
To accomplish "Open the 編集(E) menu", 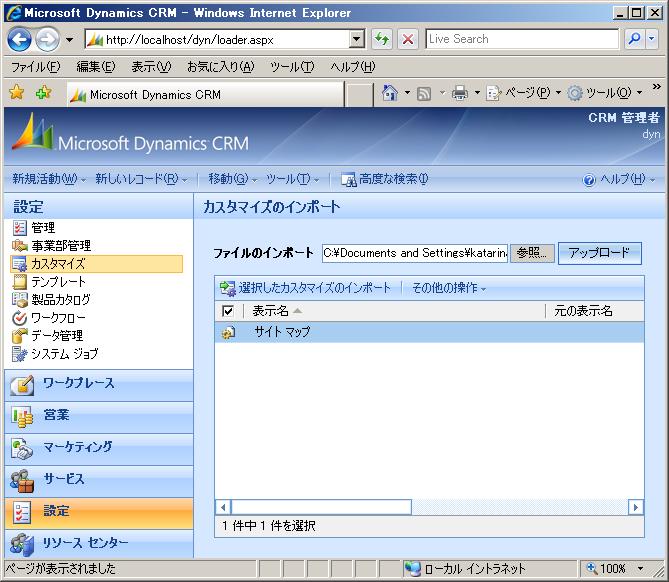I will [96, 67].
